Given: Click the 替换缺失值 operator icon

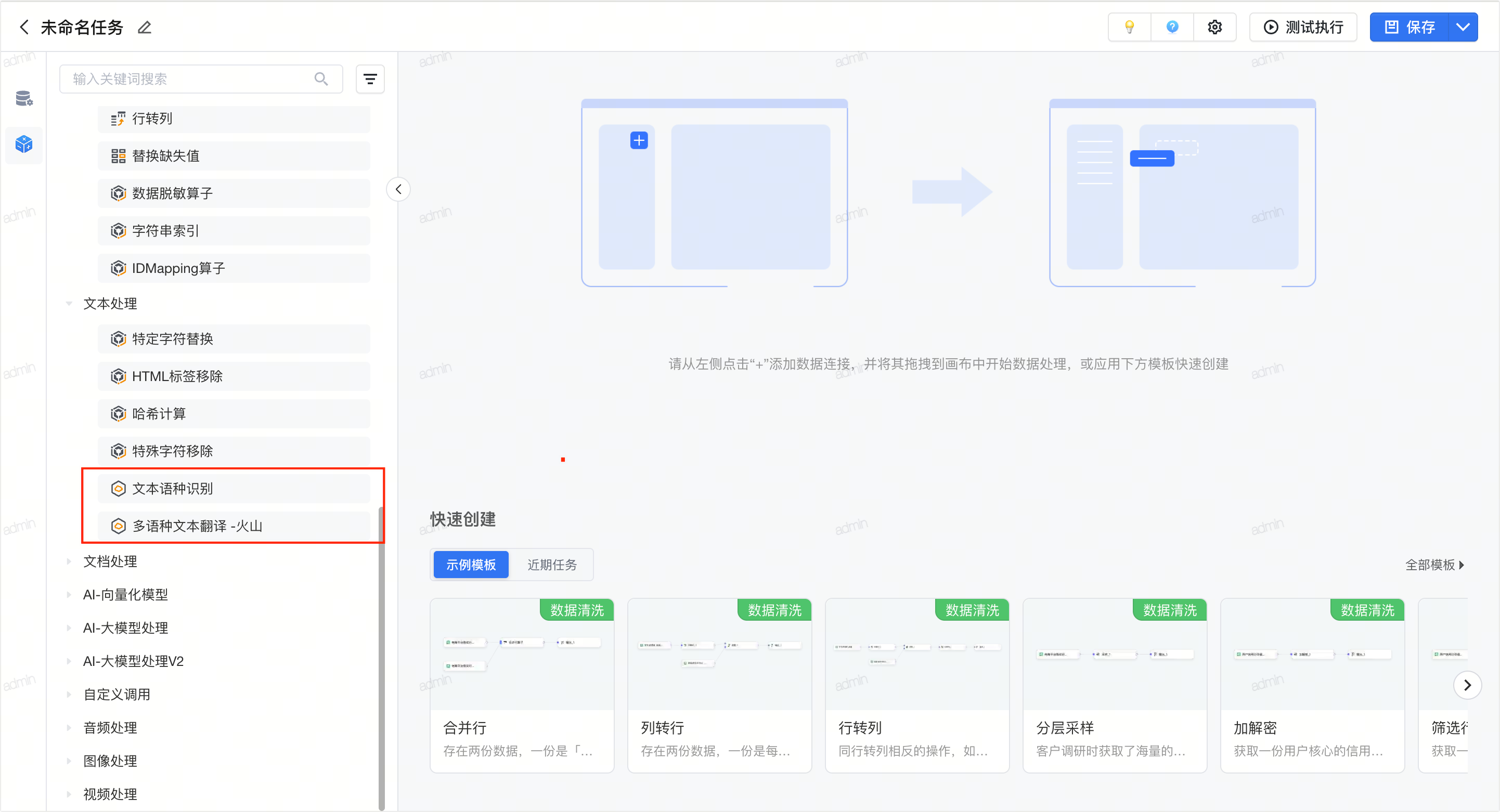Looking at the screenshot, I should [x=118, y=156].
